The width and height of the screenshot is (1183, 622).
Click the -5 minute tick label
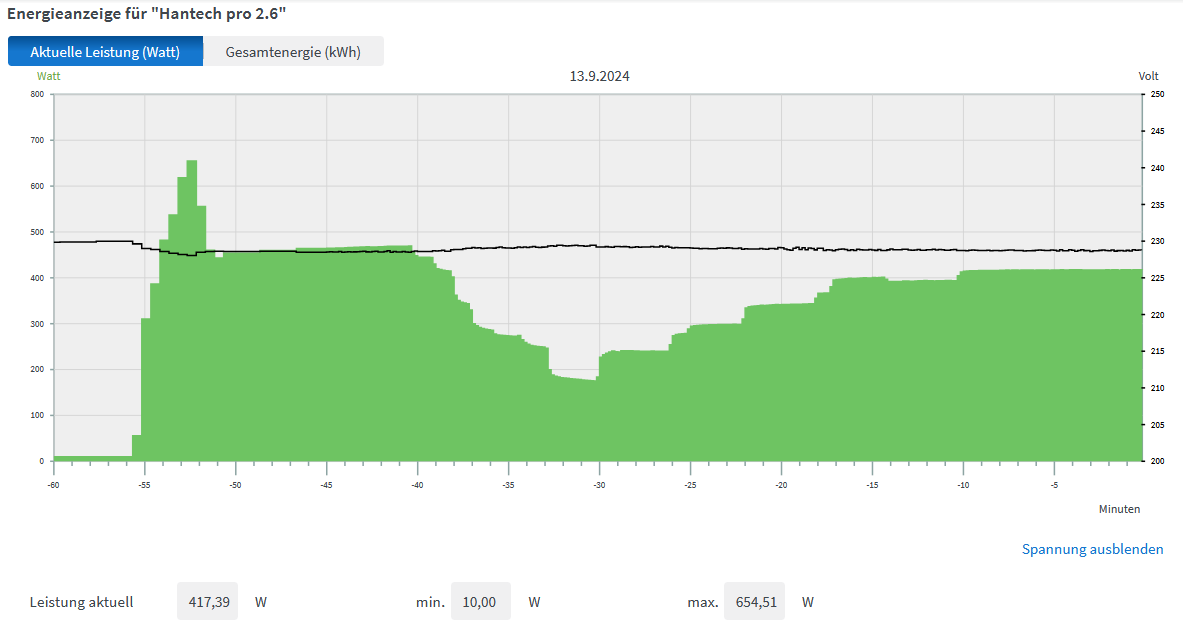1054,485
